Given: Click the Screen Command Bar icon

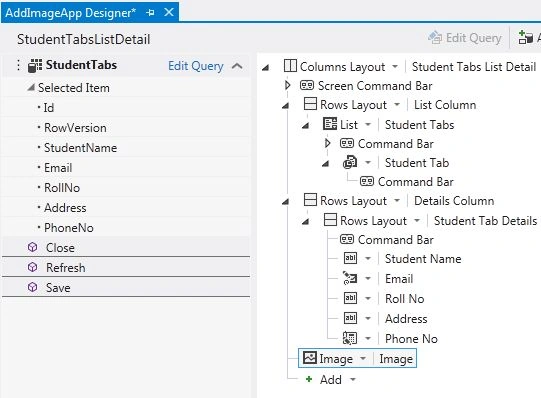Looking at the screenshot, I should tap(307, 85).
